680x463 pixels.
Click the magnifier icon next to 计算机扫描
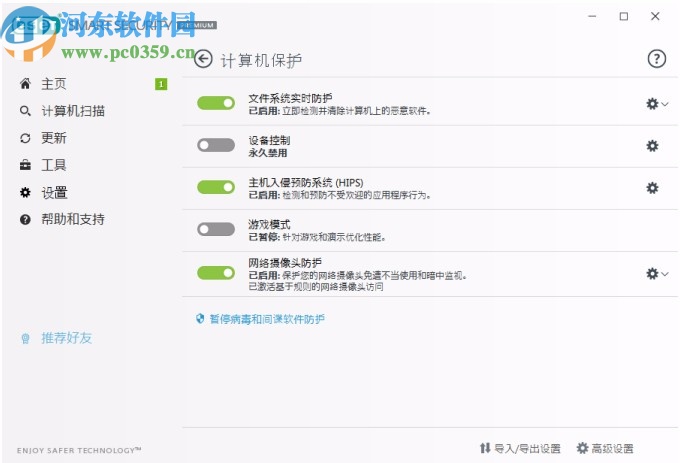pos(25,111)
